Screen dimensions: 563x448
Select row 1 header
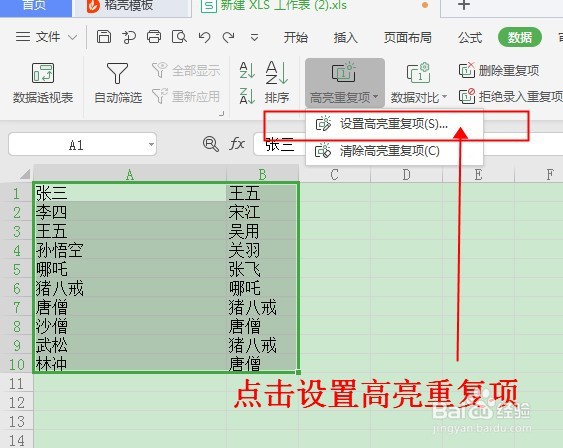pos(17,194)
